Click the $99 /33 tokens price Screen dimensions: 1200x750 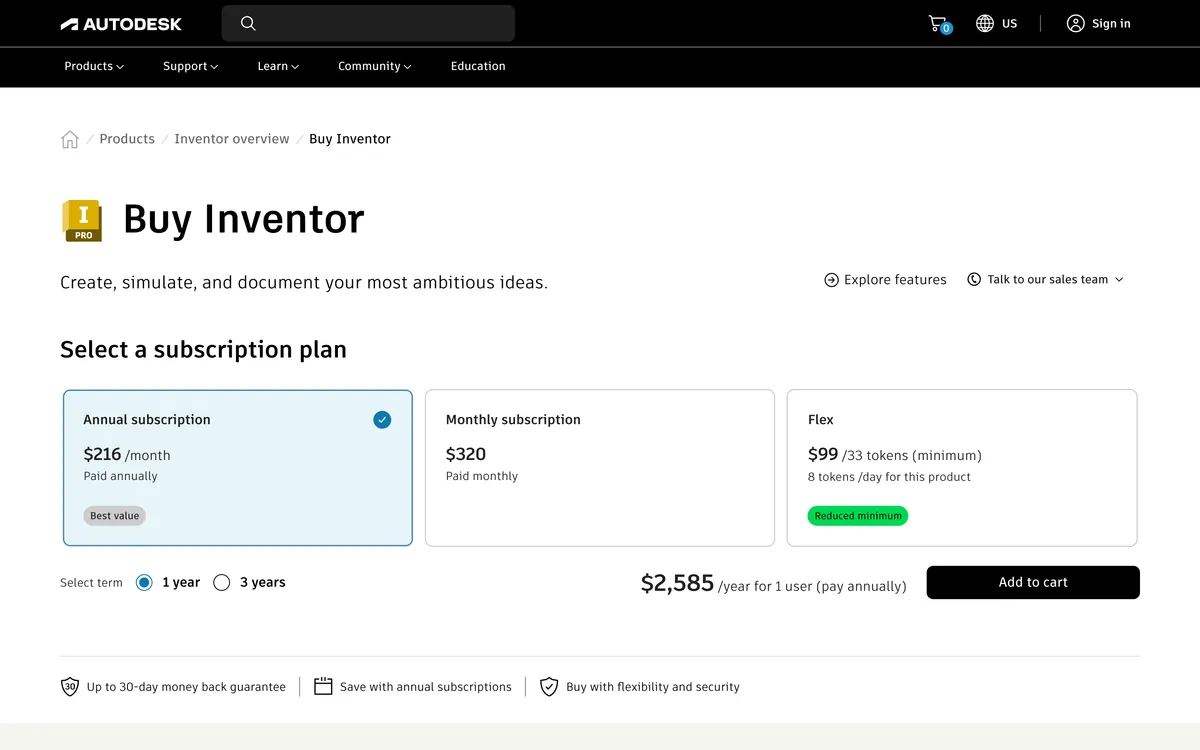click(x=895, y=454)
